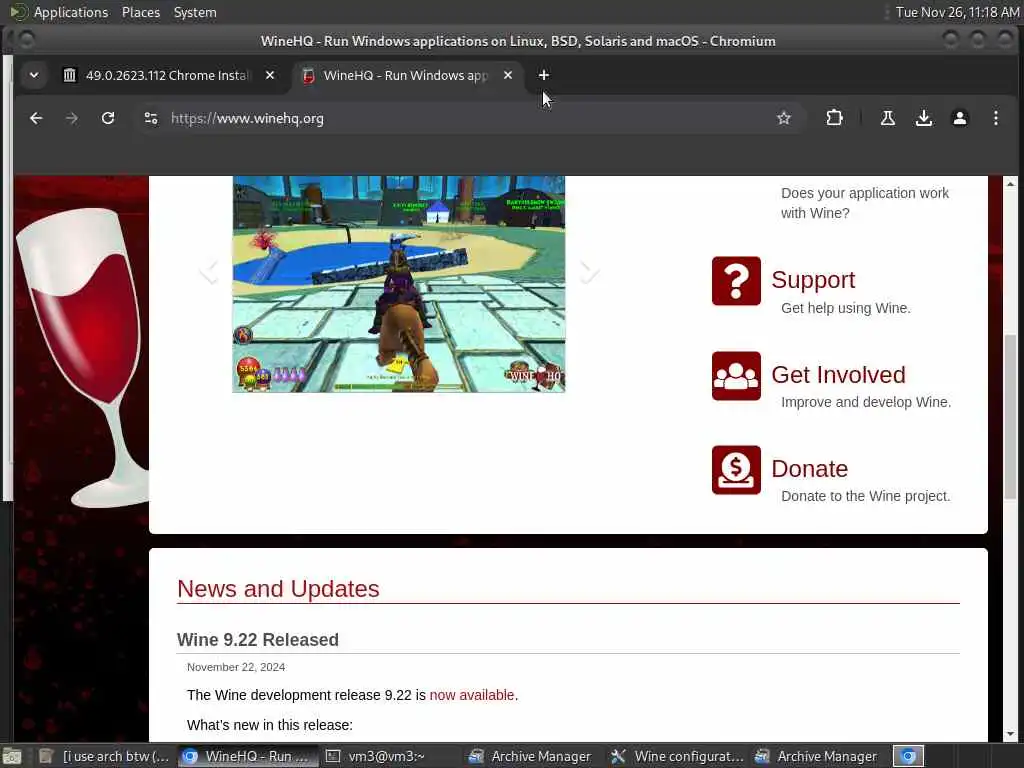1024x768 pixels.
Task: Open the profile avatar menu
Action: 959,118
